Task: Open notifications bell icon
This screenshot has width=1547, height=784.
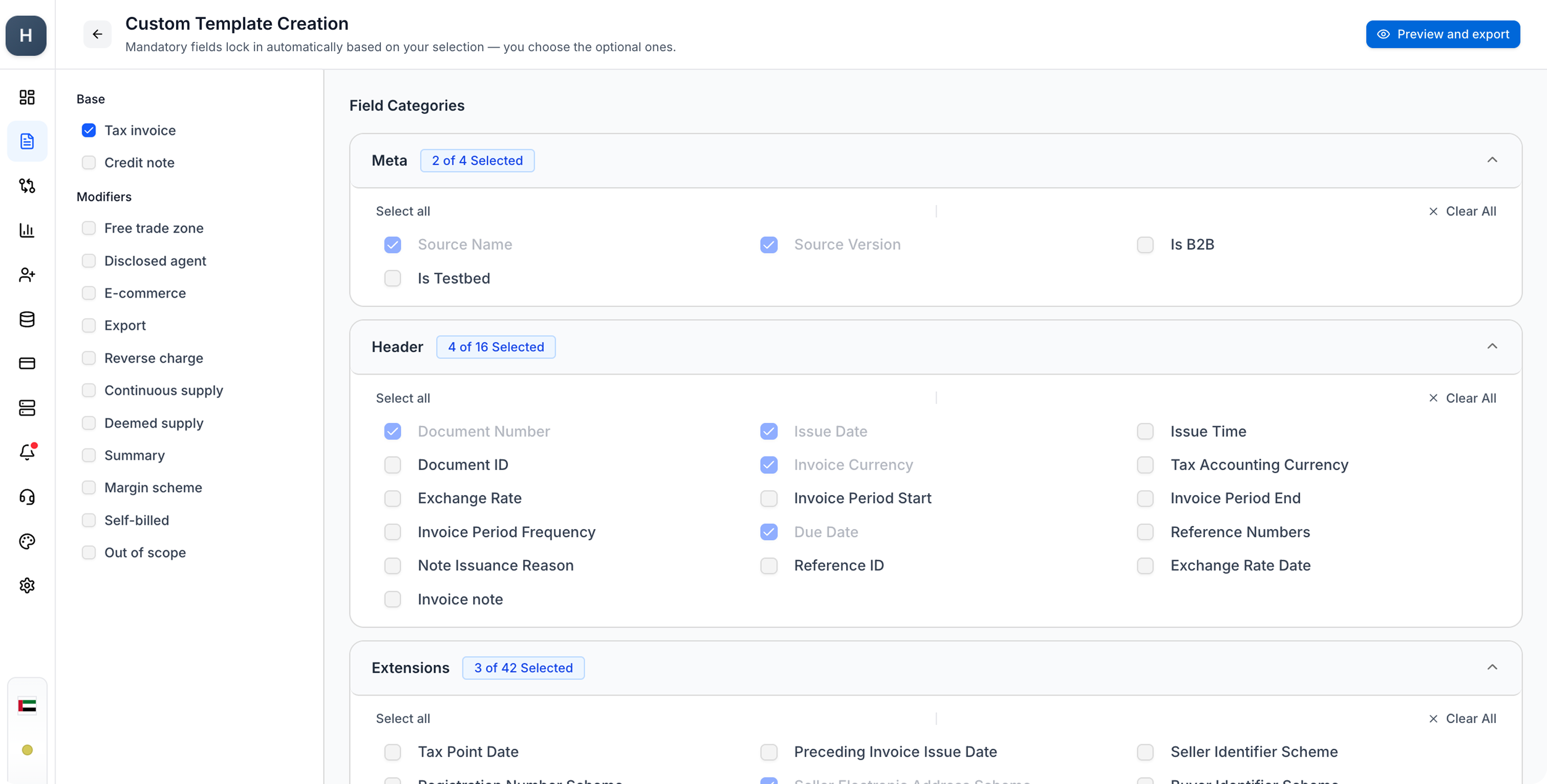Action: pos(27,452)
